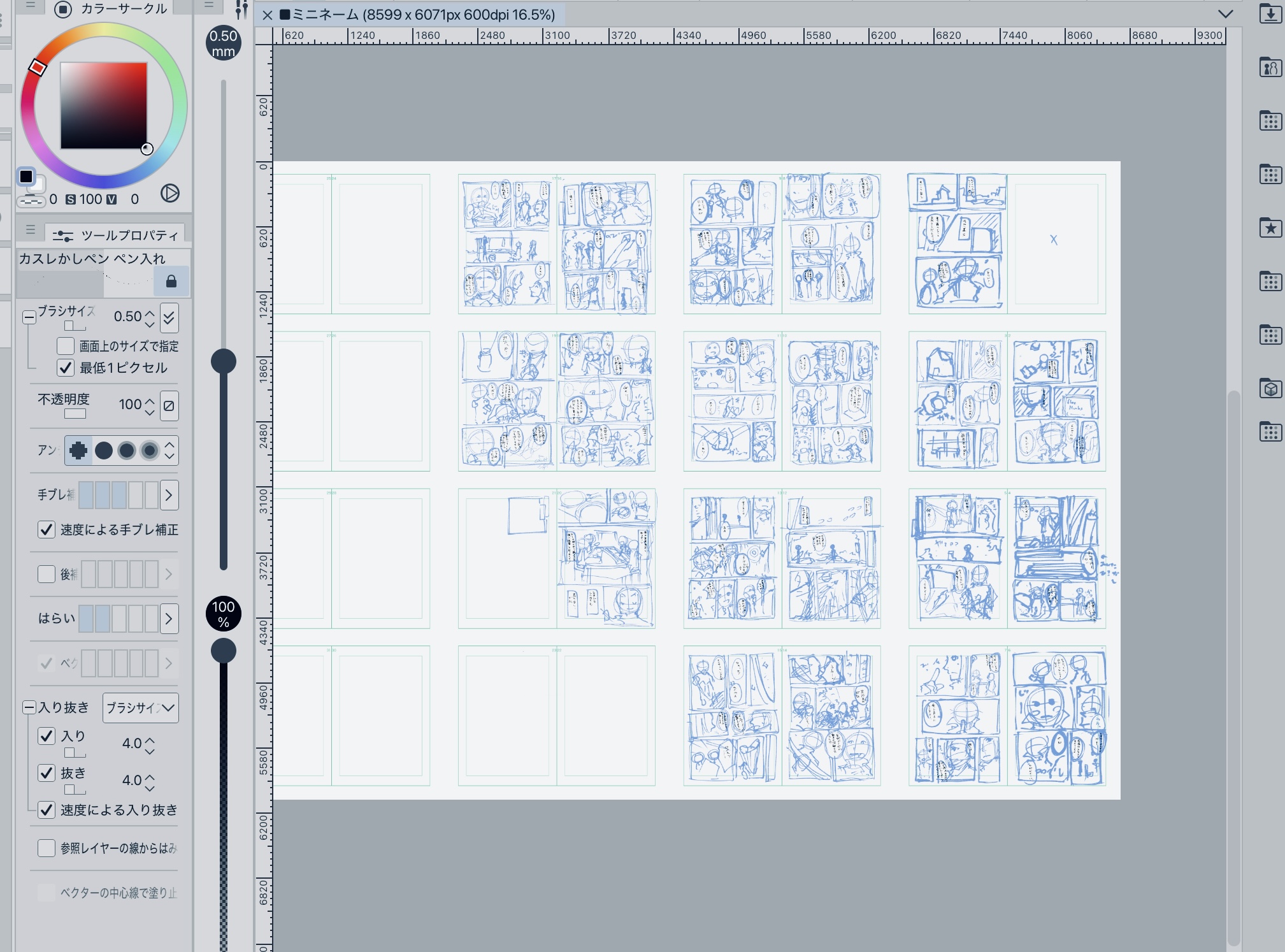
Task: Expand the はらい slider arrow
Action: coord(169,619)
